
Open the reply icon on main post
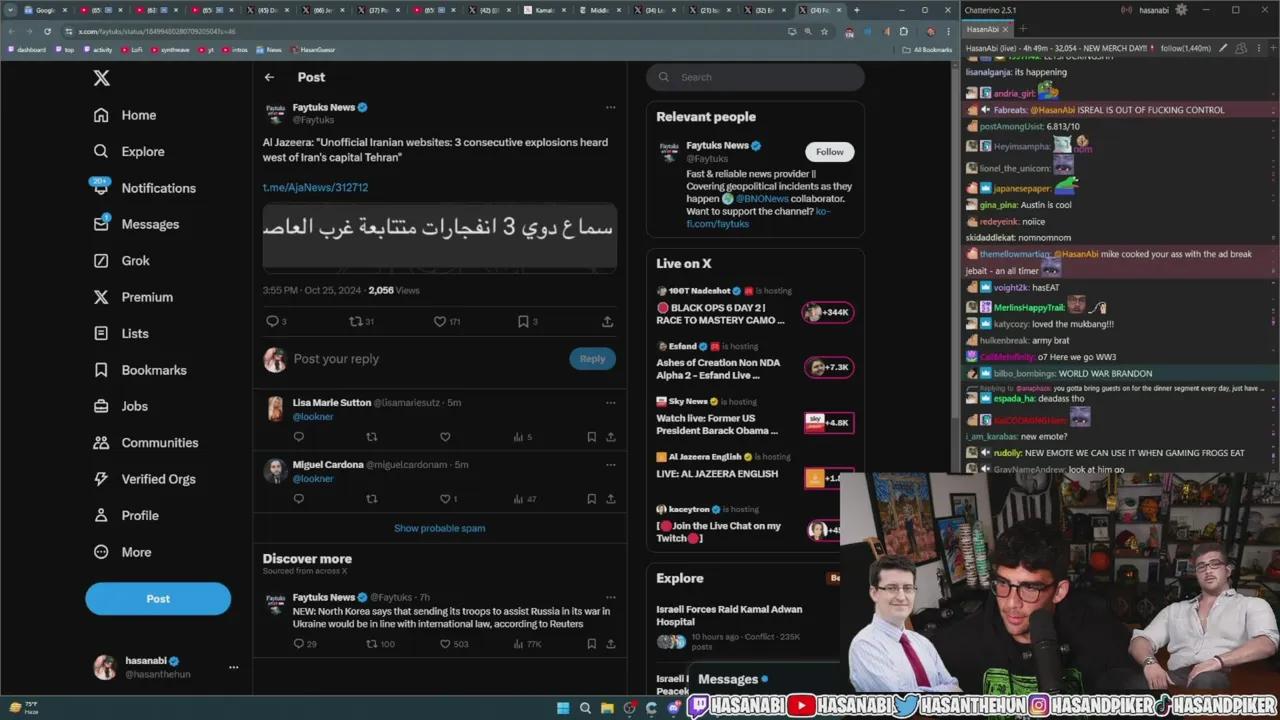tap(272, 322)
